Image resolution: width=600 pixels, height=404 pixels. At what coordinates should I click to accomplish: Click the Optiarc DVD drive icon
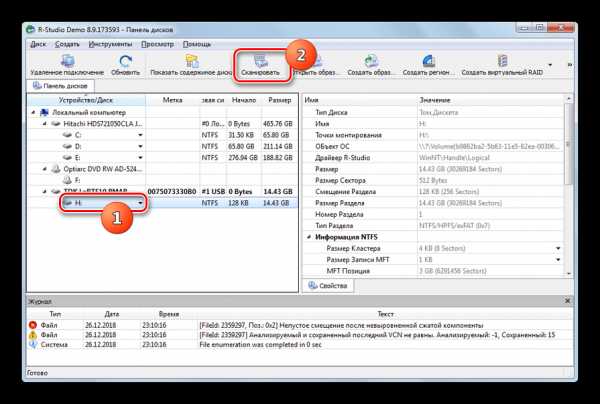[56, 169]
